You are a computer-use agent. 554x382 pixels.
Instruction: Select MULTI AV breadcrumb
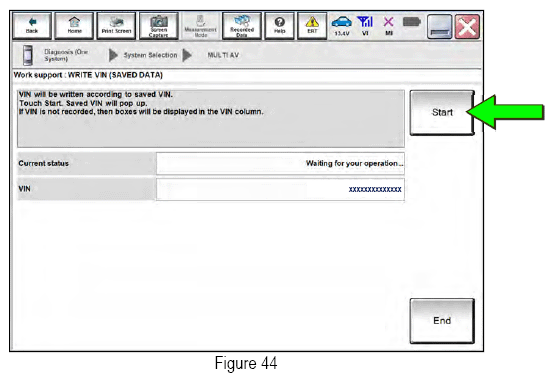point(223,55)
